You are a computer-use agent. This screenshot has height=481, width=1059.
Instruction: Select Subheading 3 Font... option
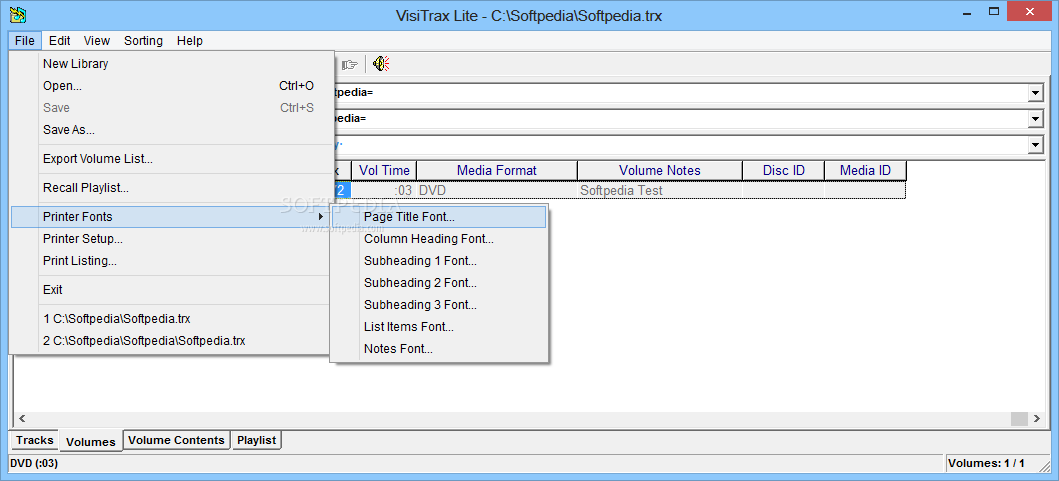[439, 305]
